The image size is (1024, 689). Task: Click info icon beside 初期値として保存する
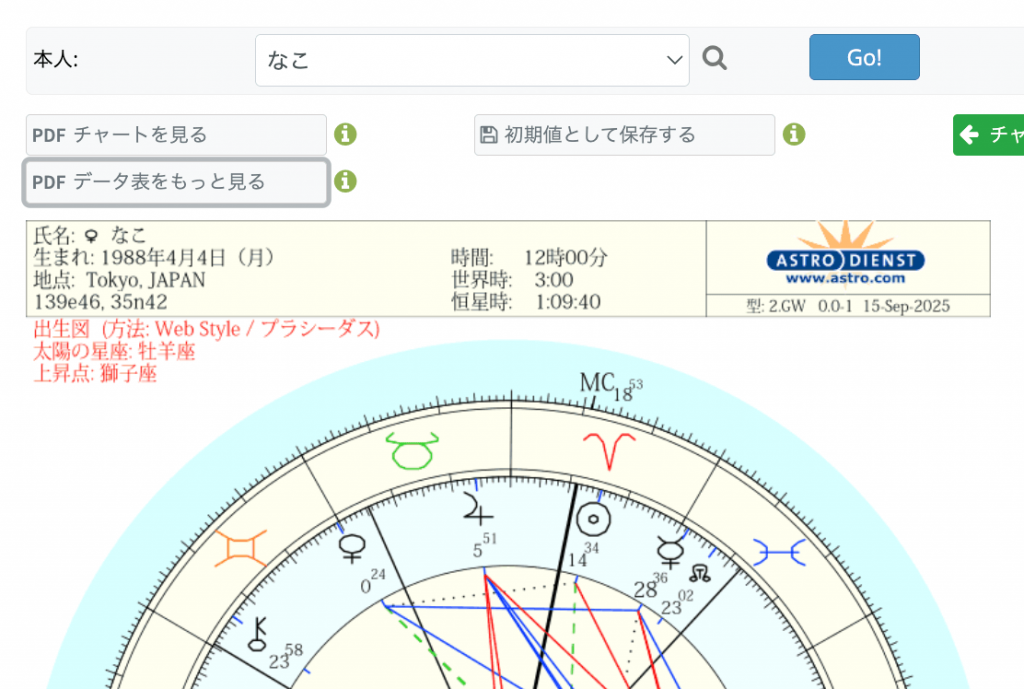(x=794, y=135)
